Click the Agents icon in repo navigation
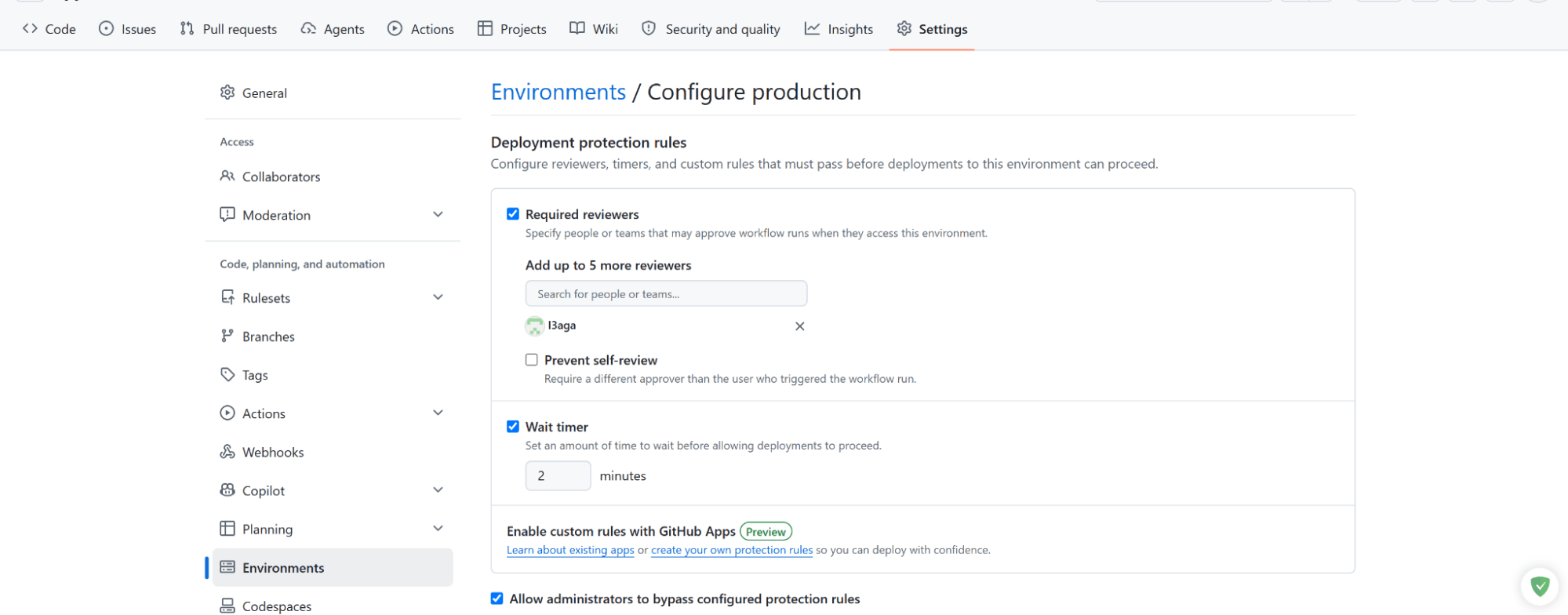The width and height of the screenshot is (1568, 615). [x=308, y=29]
